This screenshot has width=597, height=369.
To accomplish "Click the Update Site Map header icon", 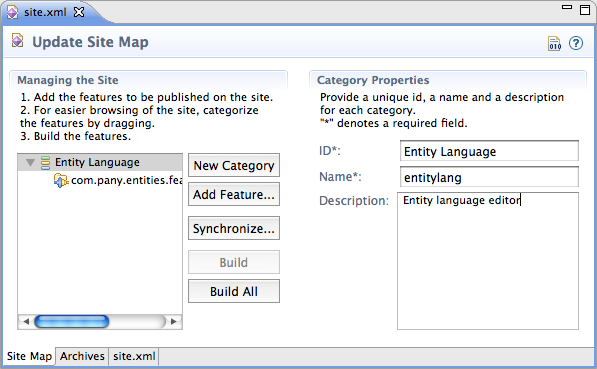I will coord(17,41).
